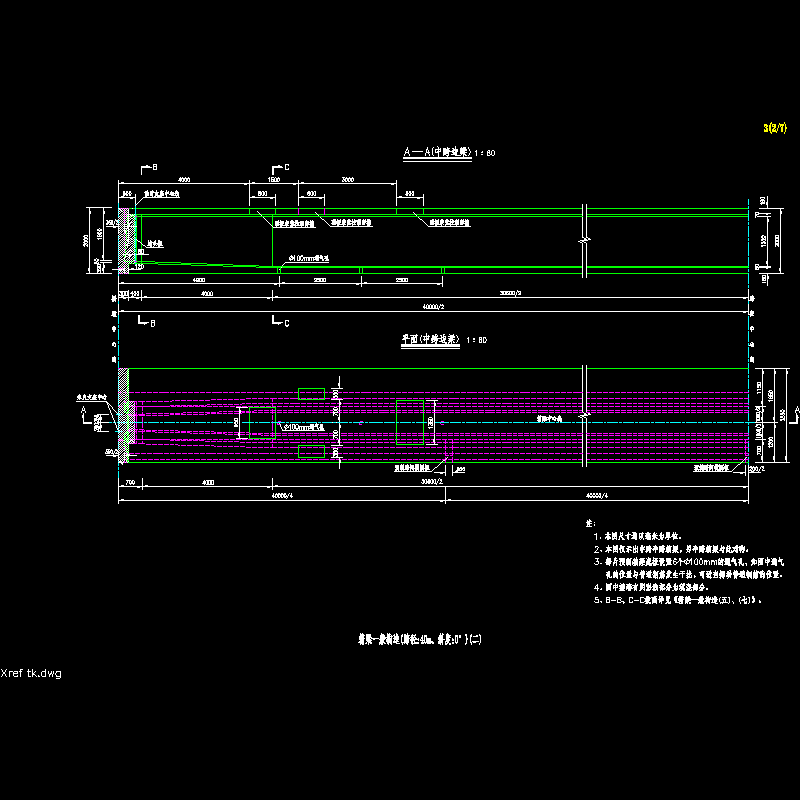Select the '1600' dimension in the top chain
The image size is (800, 800).
tap(273, 180)
